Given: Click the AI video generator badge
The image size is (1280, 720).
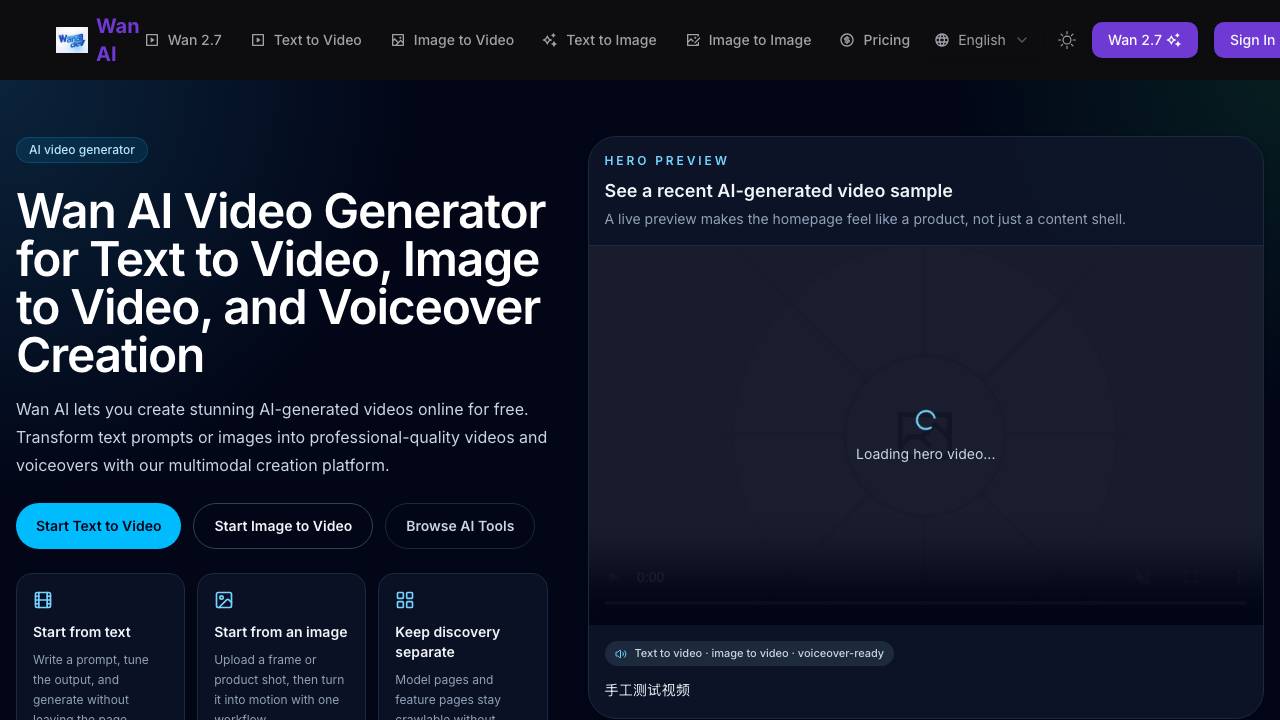Looking at the screenshot, I should click(82, 150).
